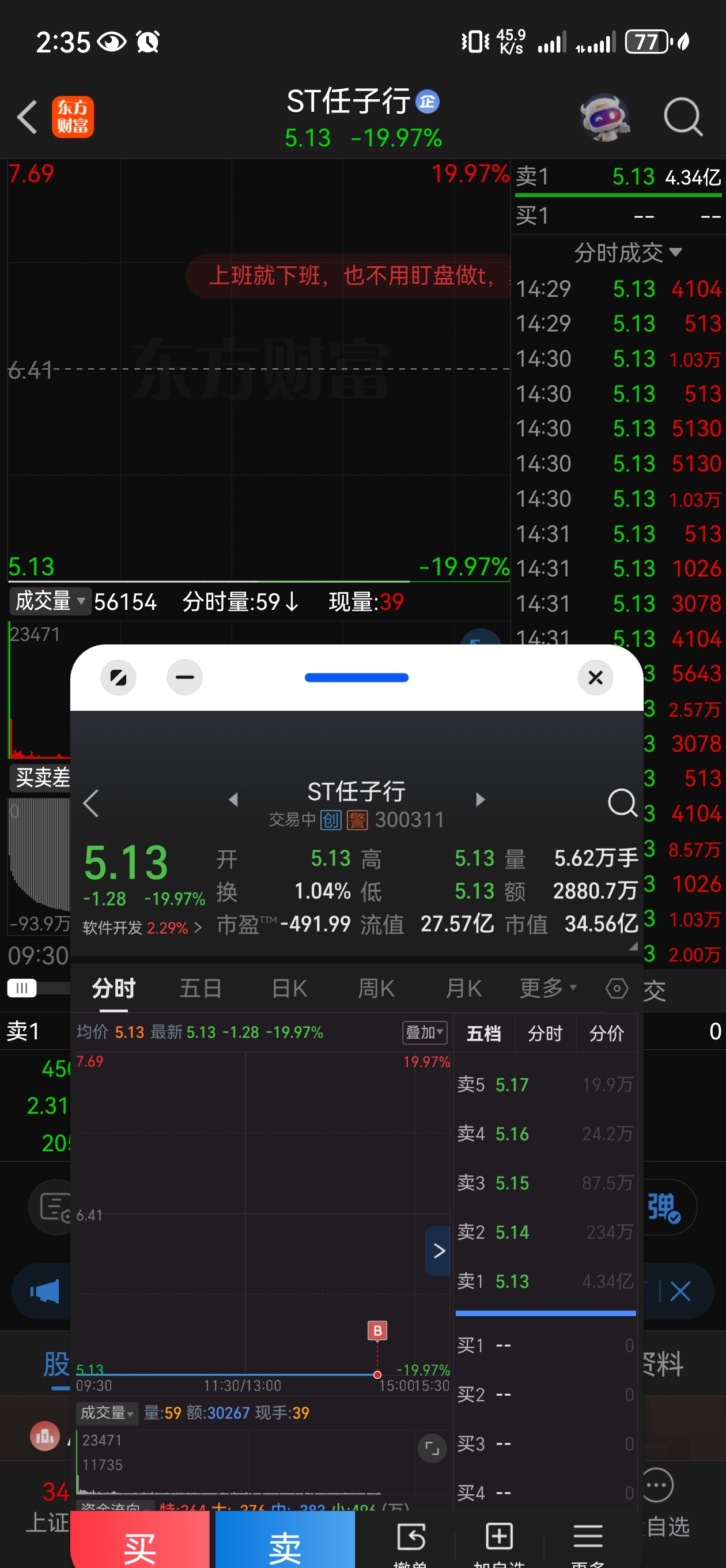Open the 成交量 indicator dropdown in main chart
Image resolution: width=726 pixels, height=1568 pixels.
pos(50,601)
